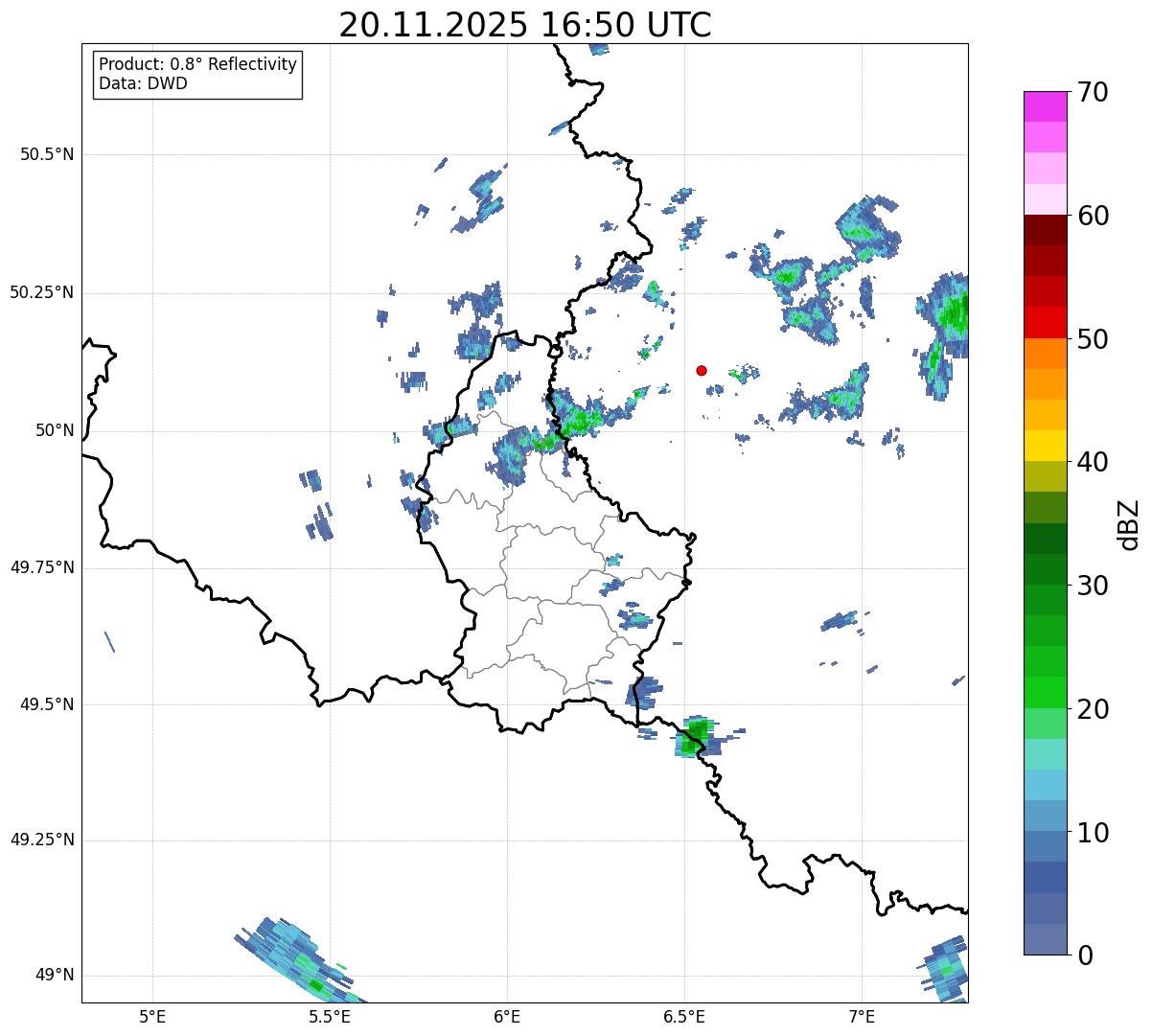Click the 7°E longitude tick label
Screen dimensions: 1152x1036
coord(862,1016)
